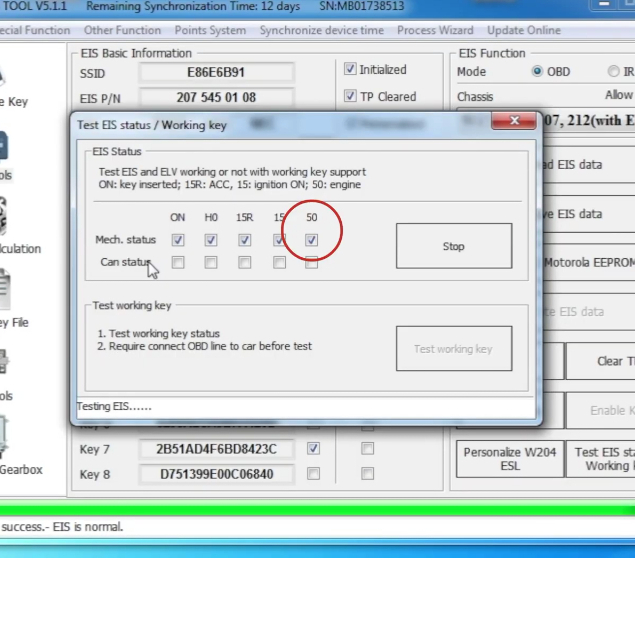Select OBD mode radio button
The height and width of the screenshot is (635, 635).
click(x=537, y=72)
